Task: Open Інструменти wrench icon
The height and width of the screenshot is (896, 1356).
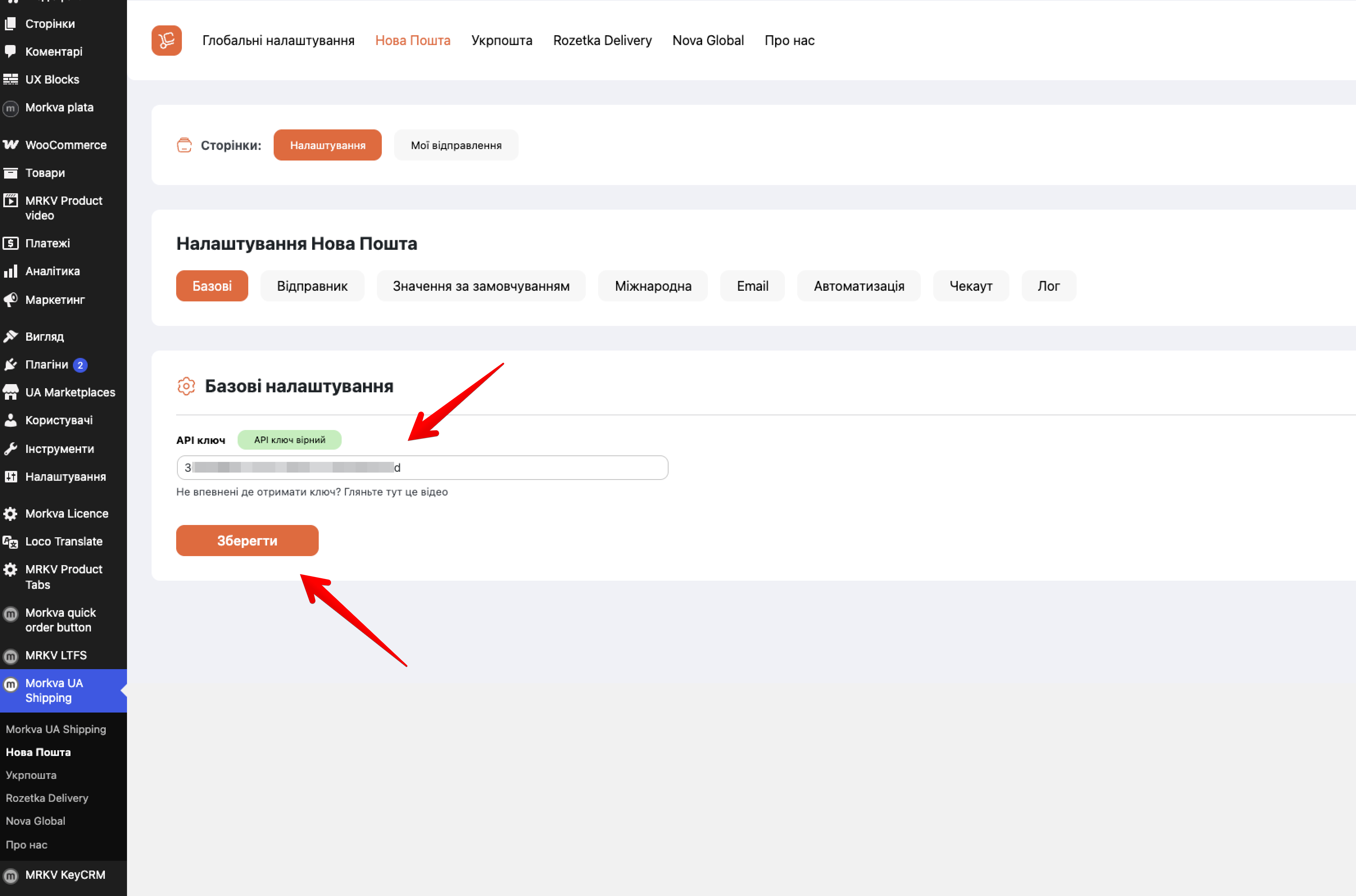Action: tap(11, 448)
